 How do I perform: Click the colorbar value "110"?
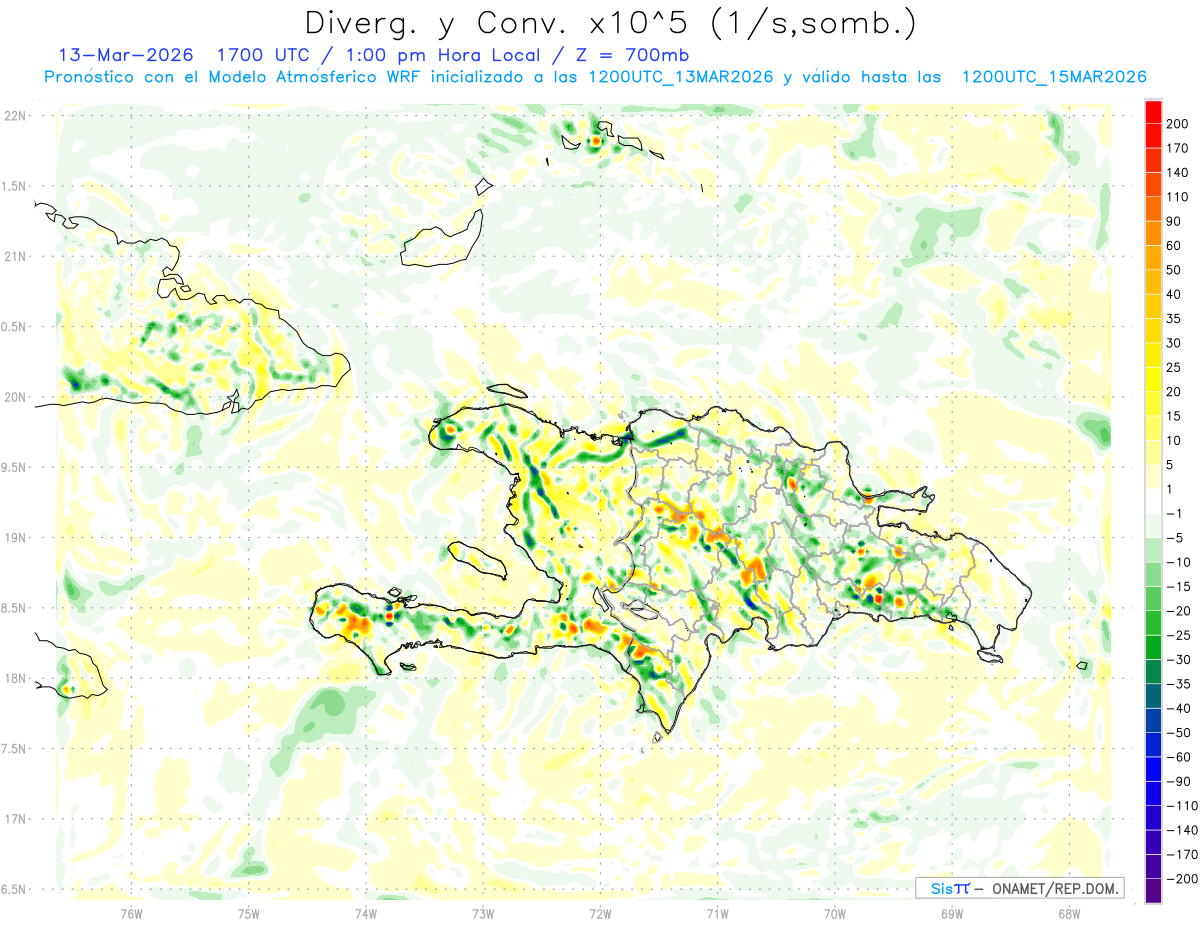point(1177,197)
